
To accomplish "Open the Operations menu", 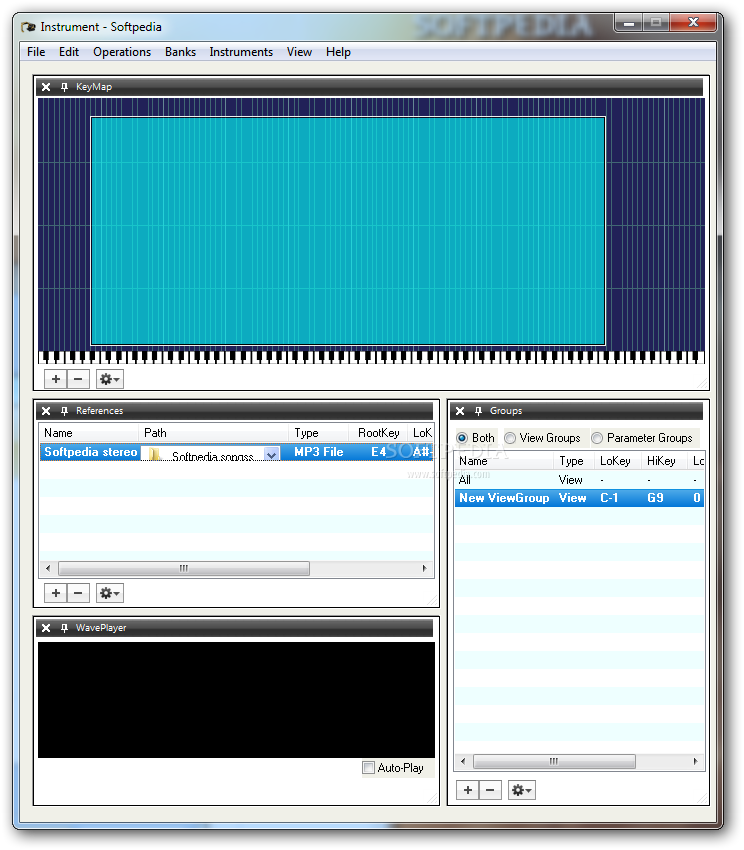I will [122, 52].
